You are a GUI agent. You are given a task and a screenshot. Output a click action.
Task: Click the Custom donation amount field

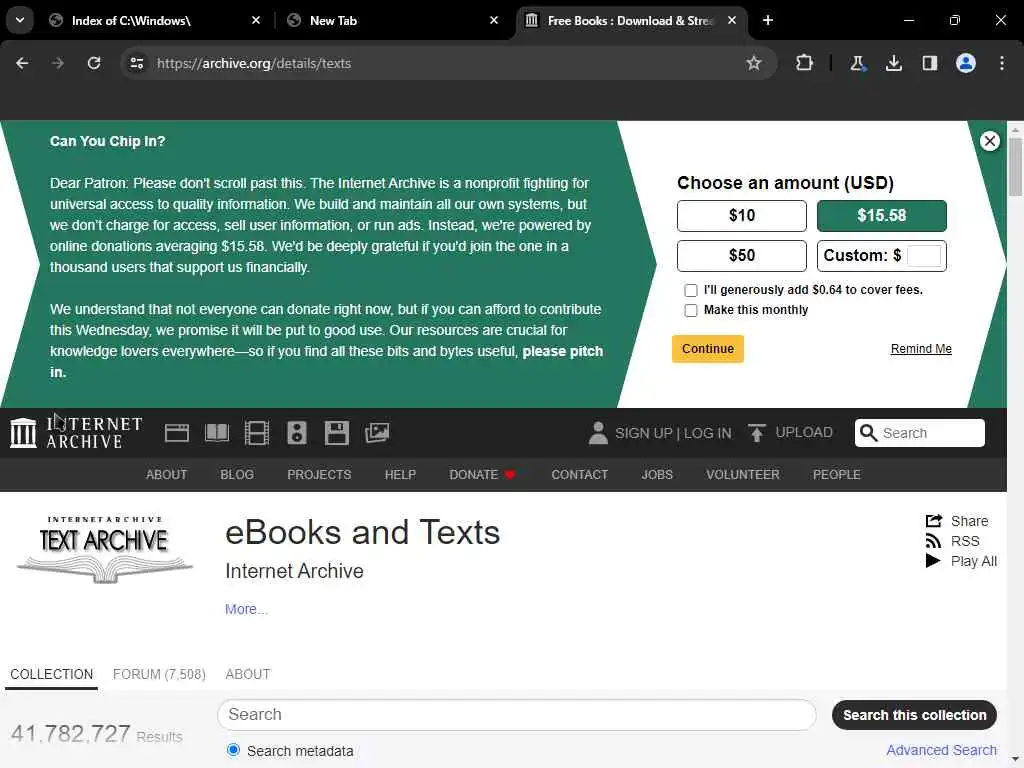coord(923,255)
